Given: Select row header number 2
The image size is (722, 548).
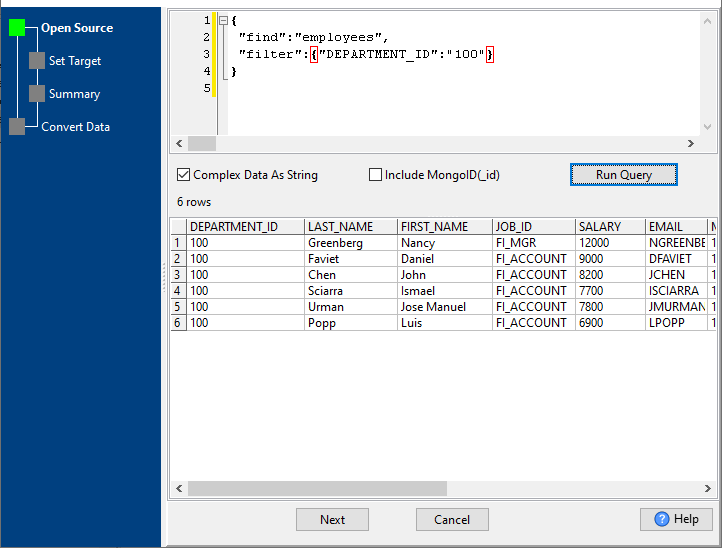Looking at the screenshot, I should click(178, 259).
